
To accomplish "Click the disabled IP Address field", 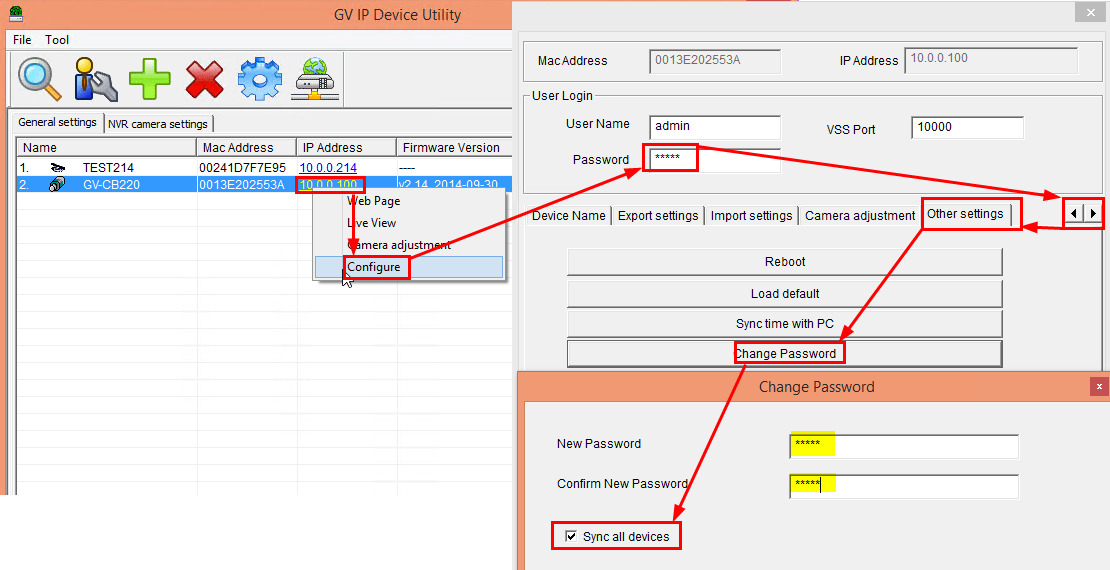I will pos(992,60).
